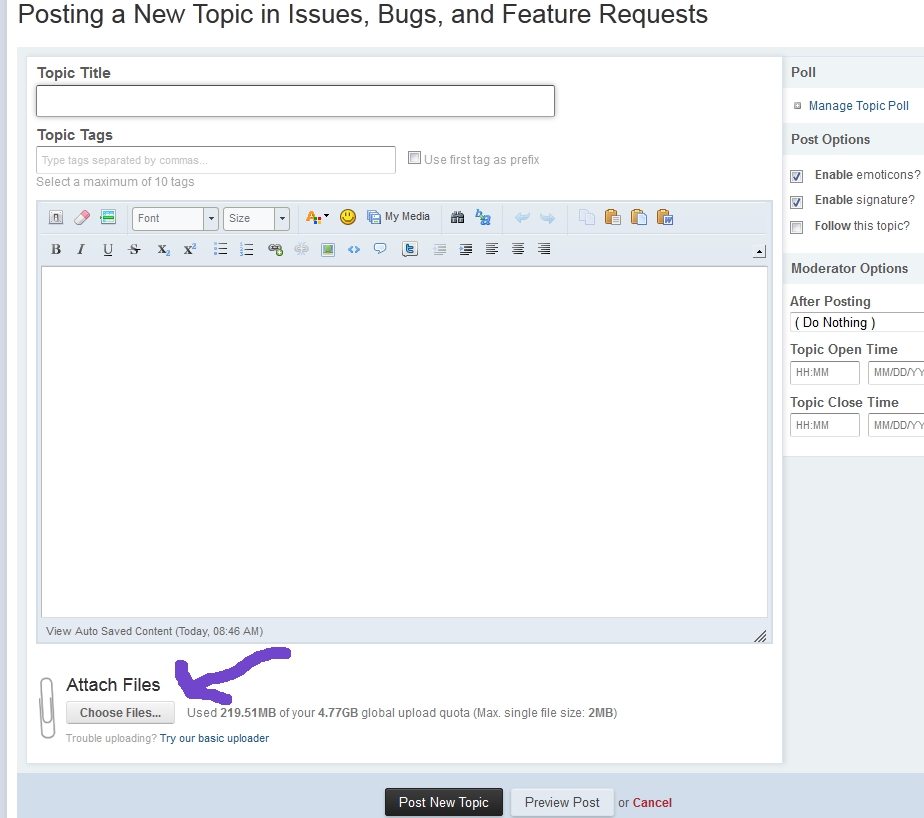The height and width of the screenshot is (818, 924).
Task: Expand the Size dropdown
Action: 256,218
